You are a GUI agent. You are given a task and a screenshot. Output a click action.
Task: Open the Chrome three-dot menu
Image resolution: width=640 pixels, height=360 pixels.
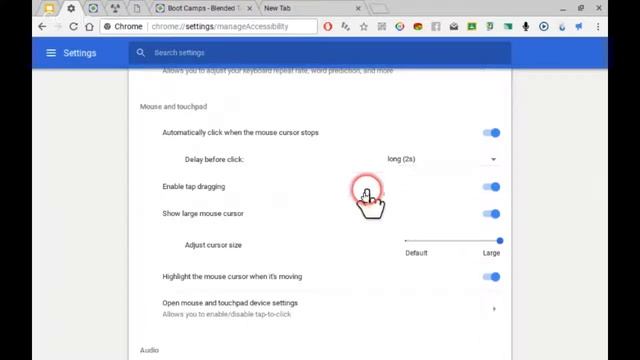coord(598,27)
